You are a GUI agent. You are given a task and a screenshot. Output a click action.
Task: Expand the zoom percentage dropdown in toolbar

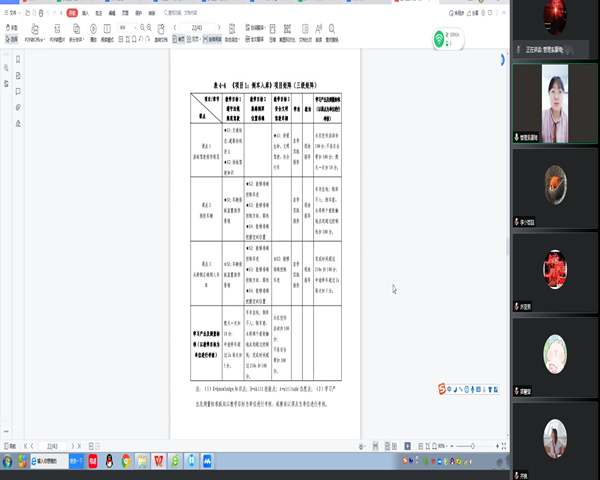(x=136, y=28)
